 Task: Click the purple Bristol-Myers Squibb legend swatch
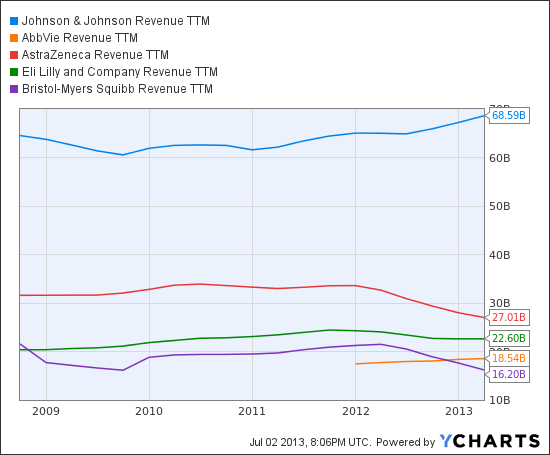(x=14, y=89)
